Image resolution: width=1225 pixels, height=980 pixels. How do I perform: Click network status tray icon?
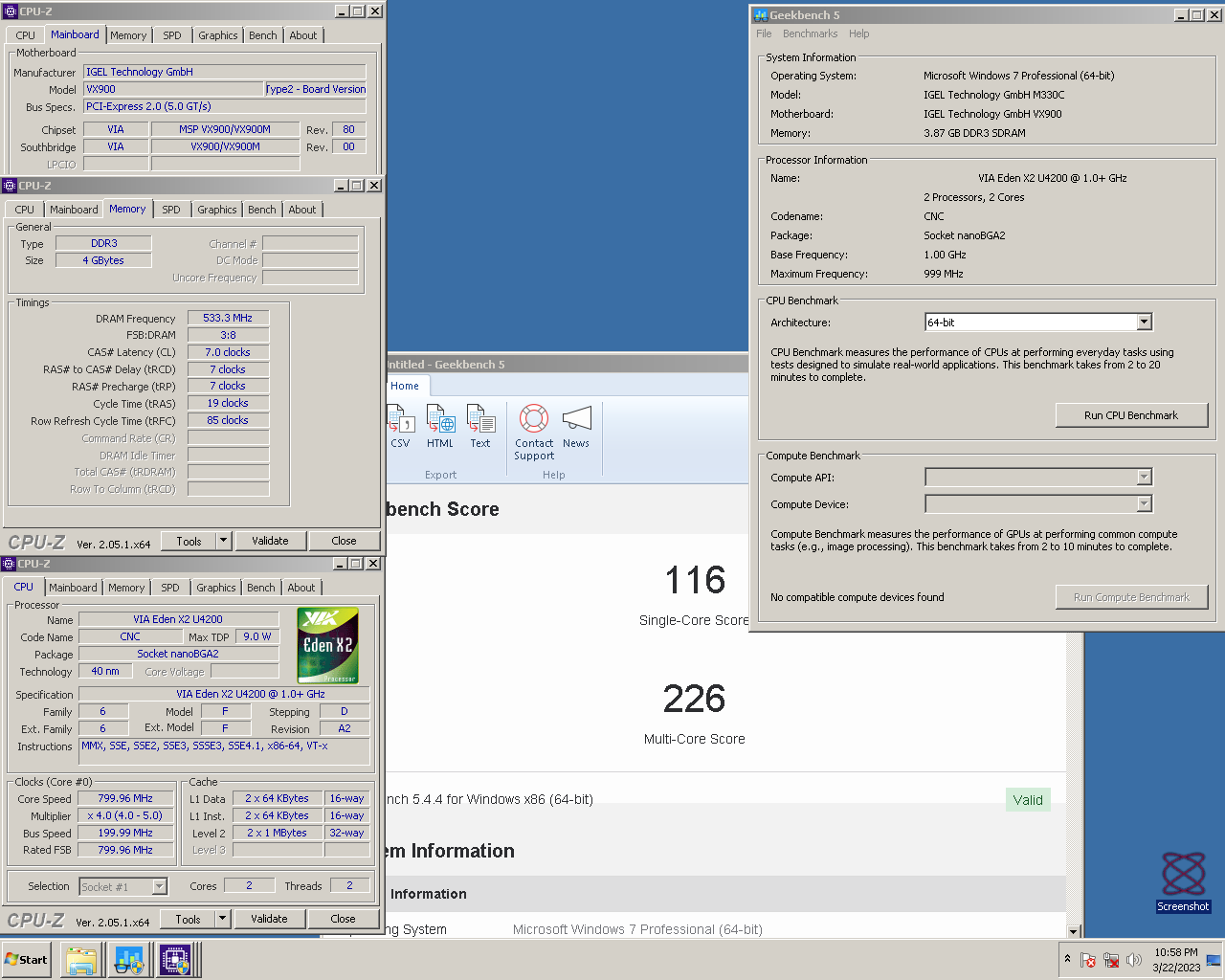tap(1111, 960)
